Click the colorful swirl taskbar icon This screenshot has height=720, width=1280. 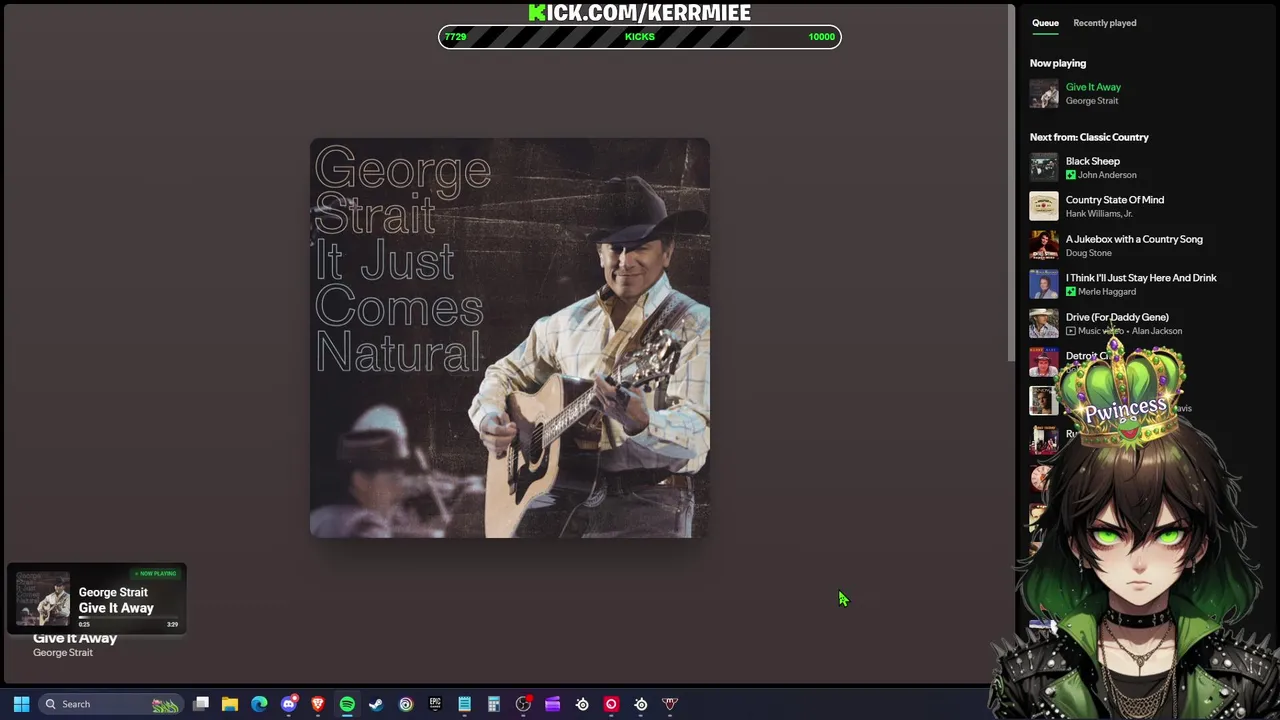point(406,704)
